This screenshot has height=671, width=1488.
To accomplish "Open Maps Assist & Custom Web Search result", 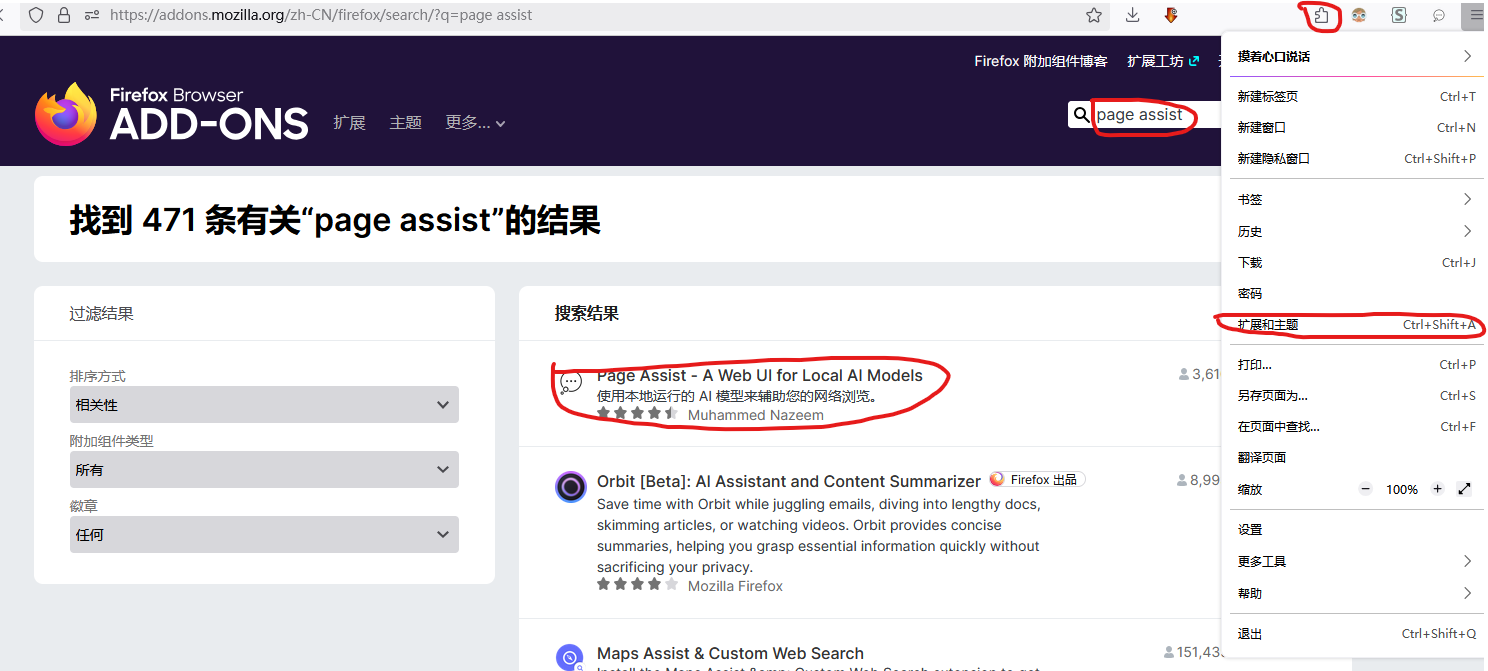I will click(x=730, y=653).
